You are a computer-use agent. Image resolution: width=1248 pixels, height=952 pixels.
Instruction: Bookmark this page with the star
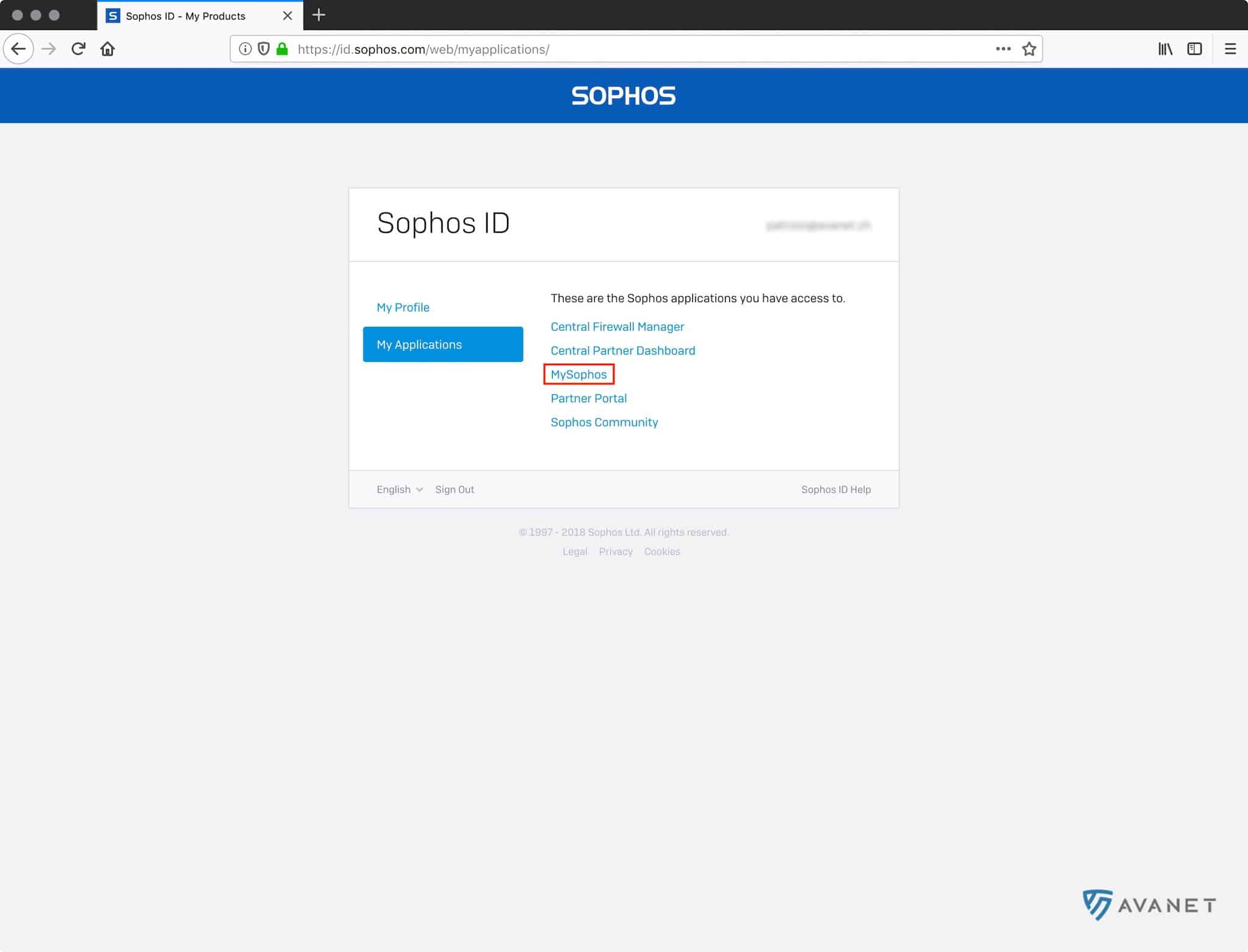click(1029, 49)
